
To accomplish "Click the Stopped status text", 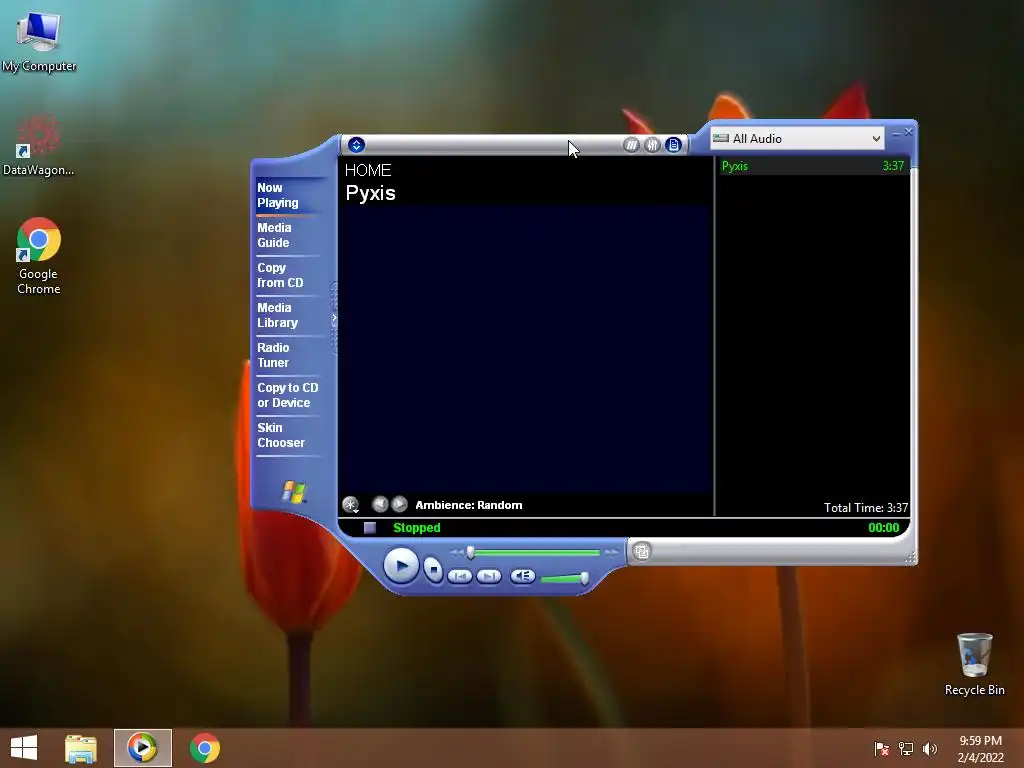I will tap(417, 528).
